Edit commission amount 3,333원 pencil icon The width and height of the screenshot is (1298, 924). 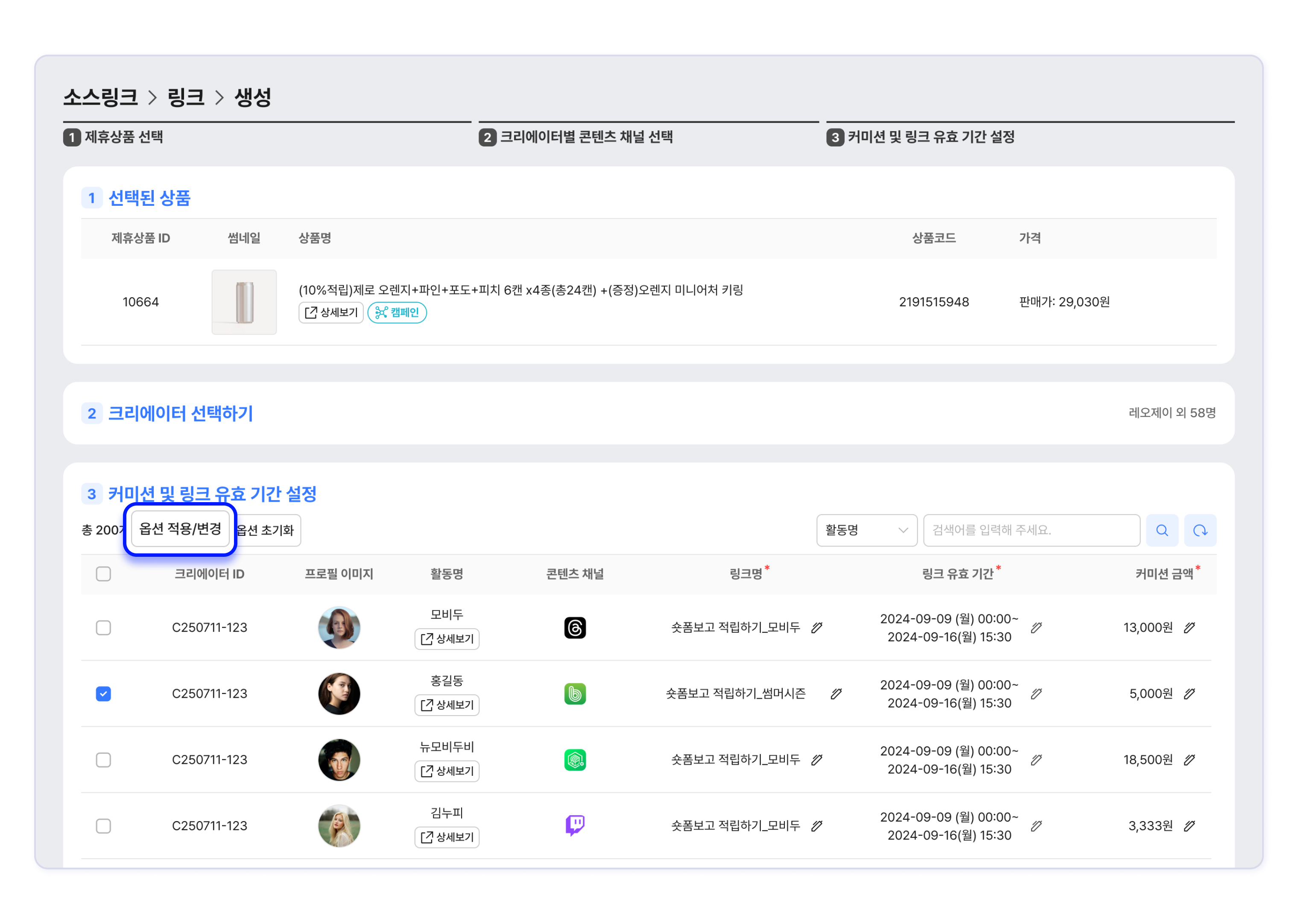(x=1190, y=825)
